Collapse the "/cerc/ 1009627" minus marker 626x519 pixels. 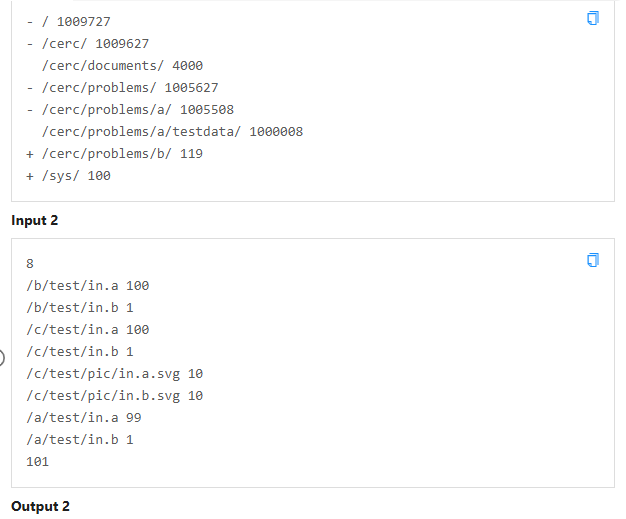pyautogui.click(x=30, y=44)
